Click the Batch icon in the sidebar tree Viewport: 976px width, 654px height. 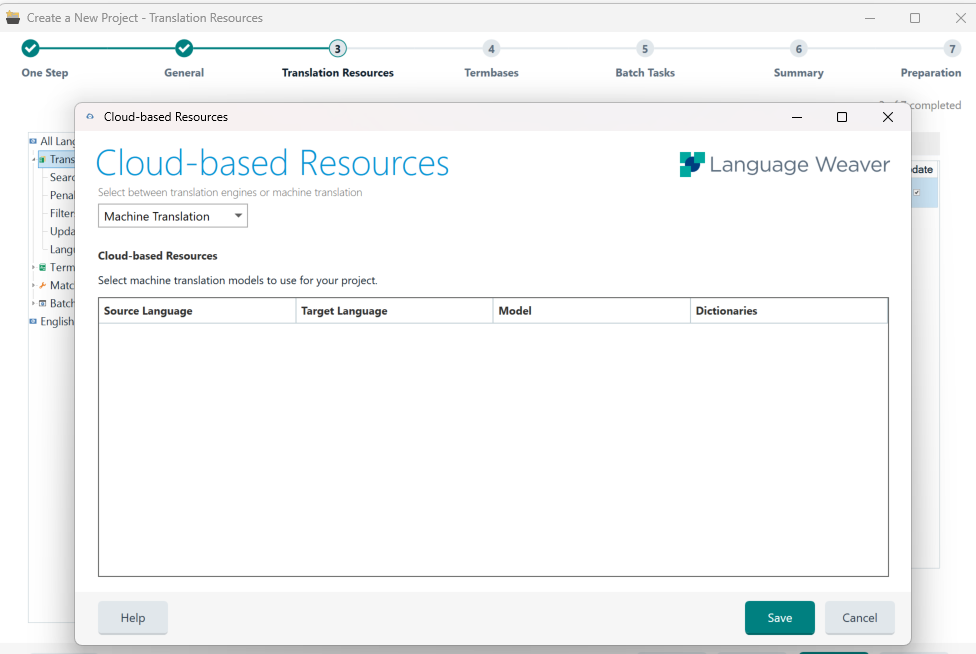coord(41,303)
